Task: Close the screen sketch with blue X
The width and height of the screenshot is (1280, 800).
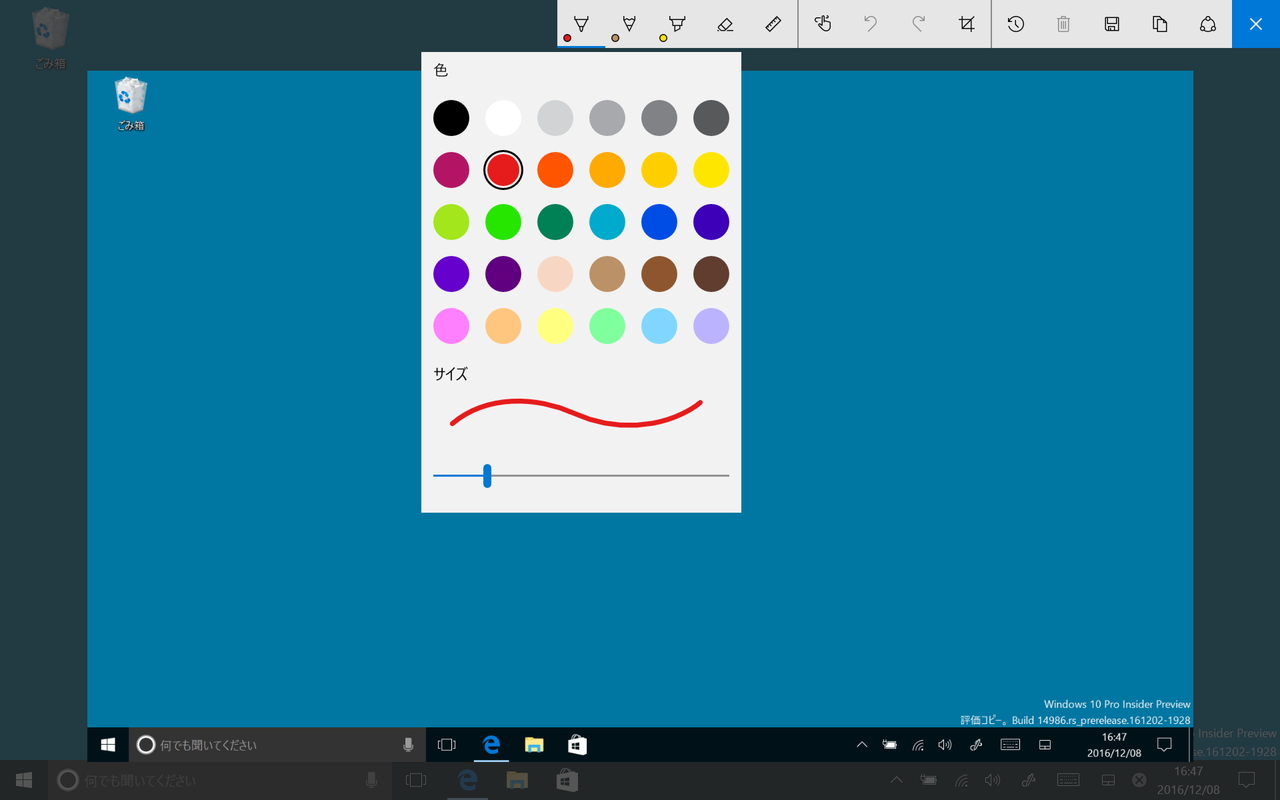Action: click(1256, 24)
